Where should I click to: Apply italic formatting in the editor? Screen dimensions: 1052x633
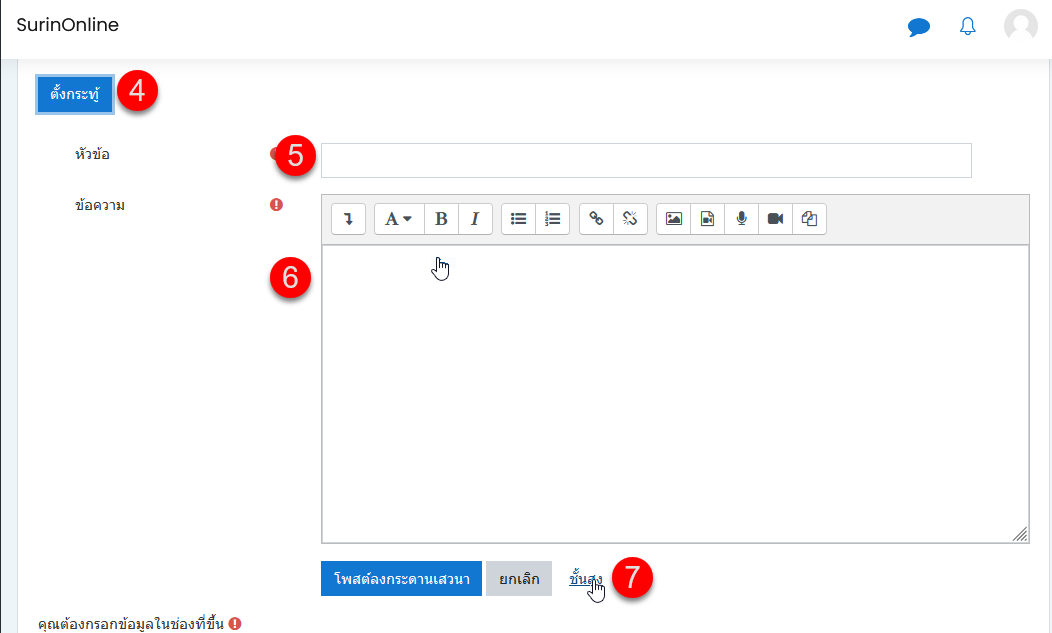(x=475, y=219)
